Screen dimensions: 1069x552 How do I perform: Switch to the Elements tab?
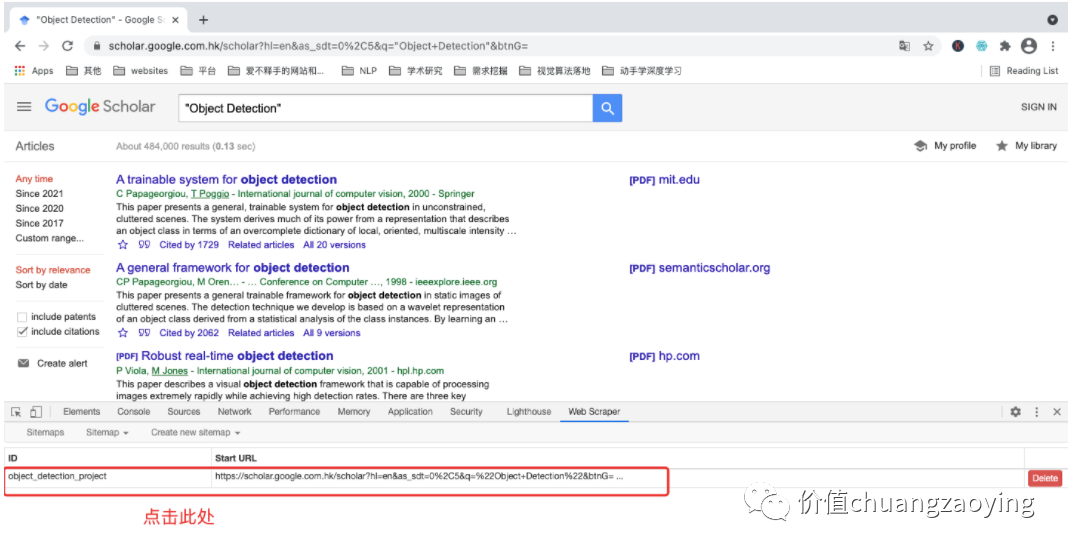pyautogui.click(x=82, y=412)
